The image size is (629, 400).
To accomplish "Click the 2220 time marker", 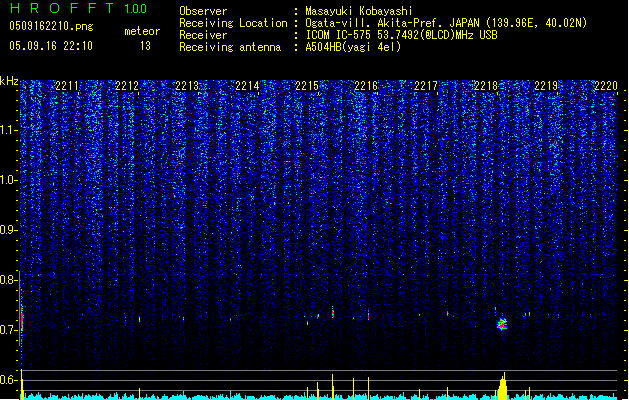I will [606, 85].
